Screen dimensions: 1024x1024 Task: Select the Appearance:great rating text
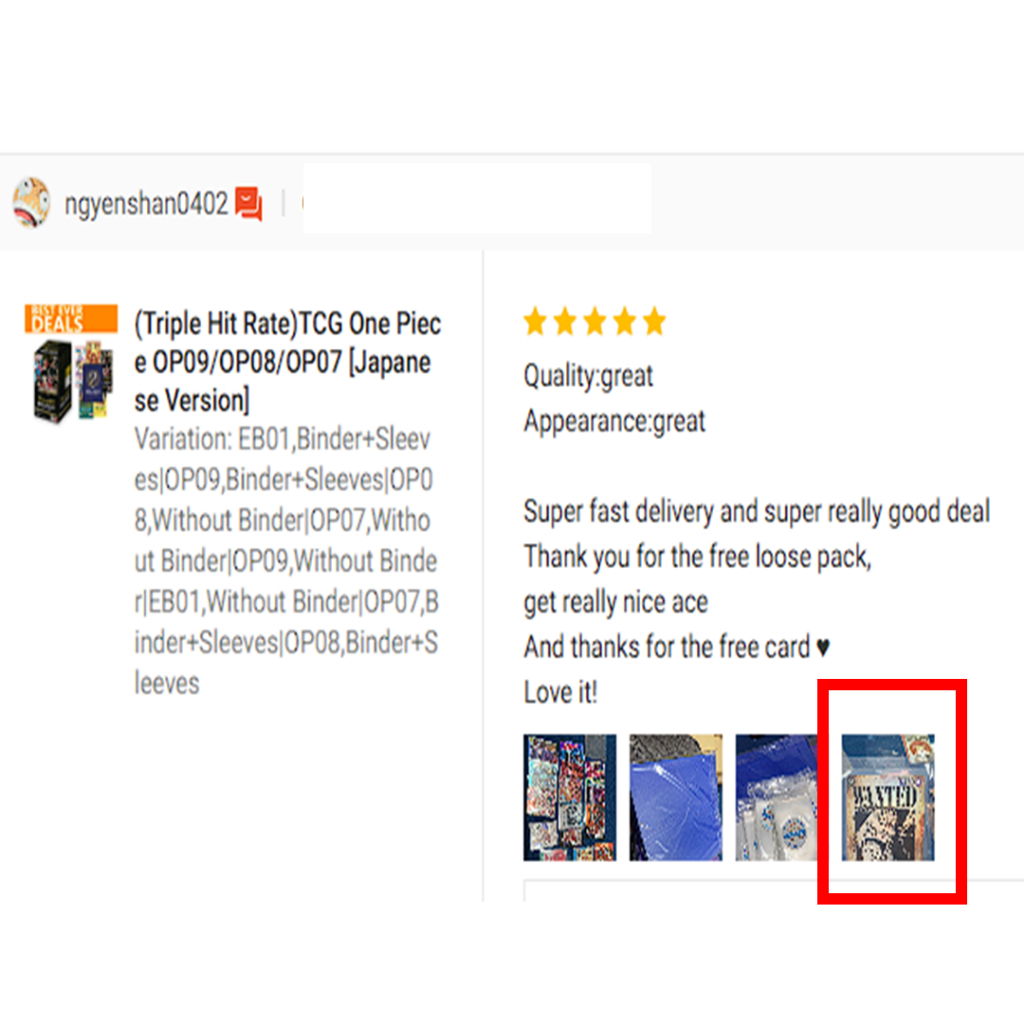pos(615,421)
